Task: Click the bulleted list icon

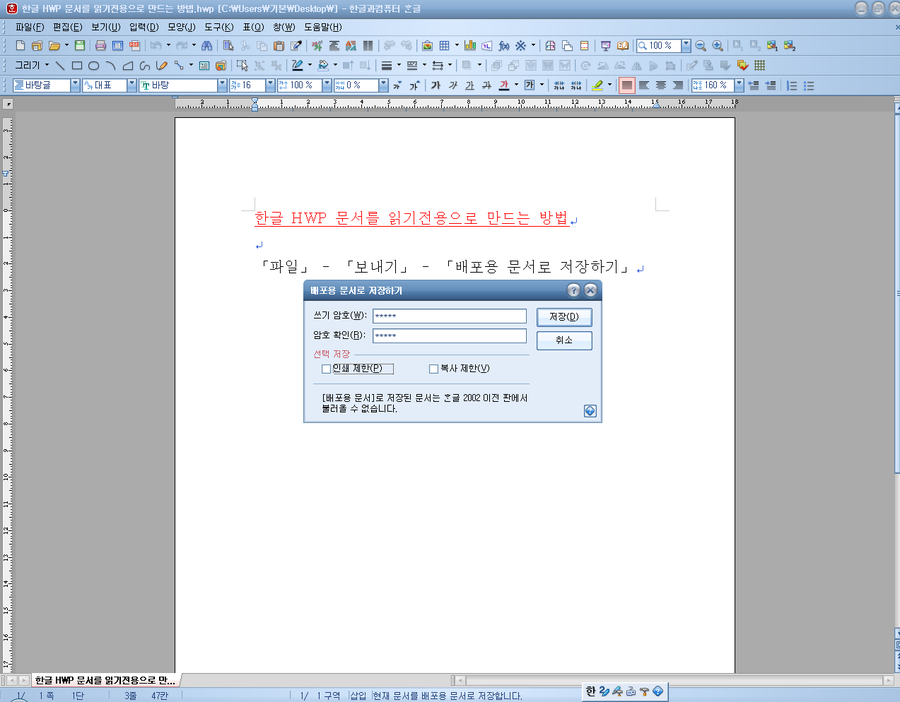Action: coord(809,86)
